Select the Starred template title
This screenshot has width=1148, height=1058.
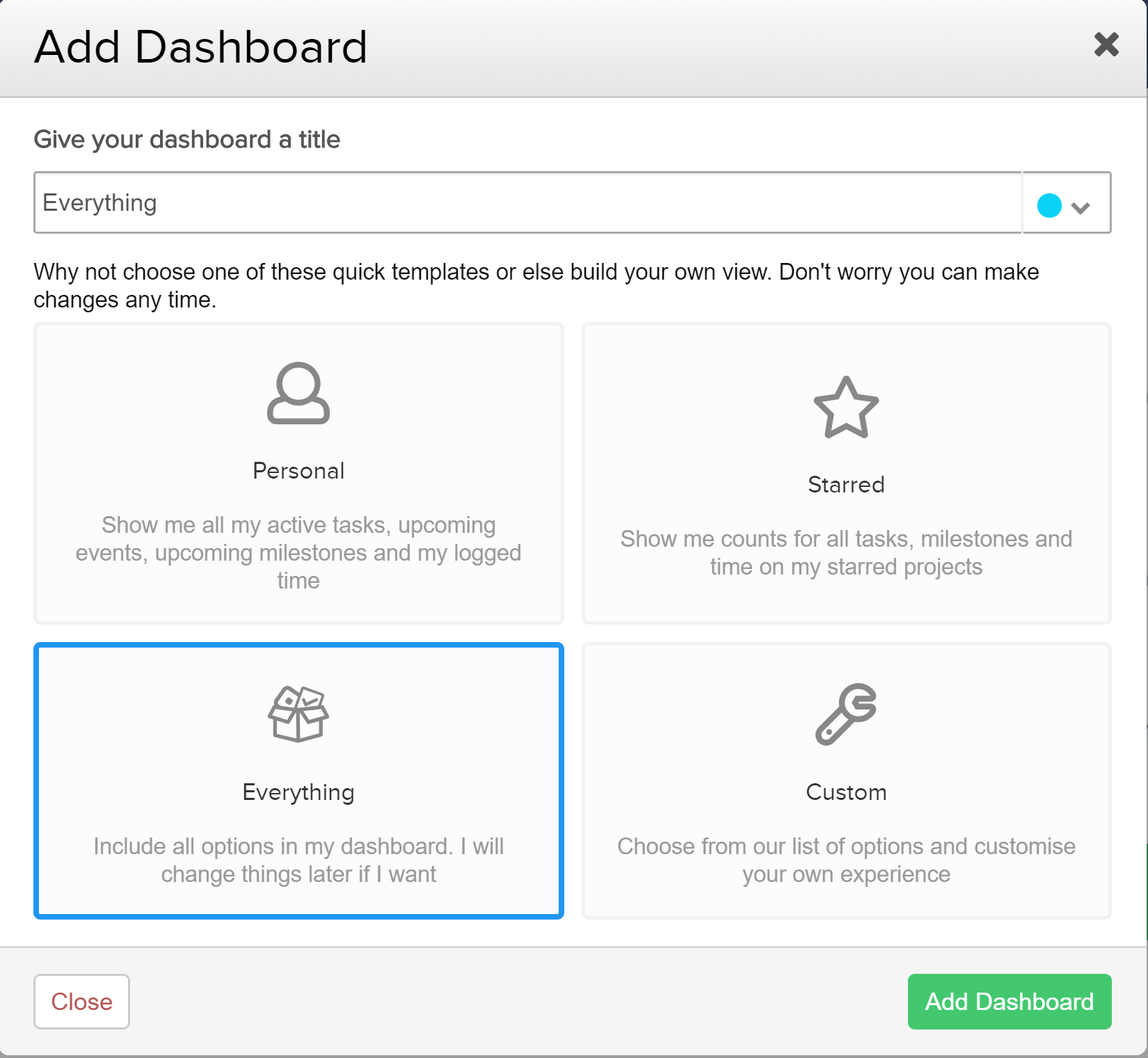[x=846, y=485]
